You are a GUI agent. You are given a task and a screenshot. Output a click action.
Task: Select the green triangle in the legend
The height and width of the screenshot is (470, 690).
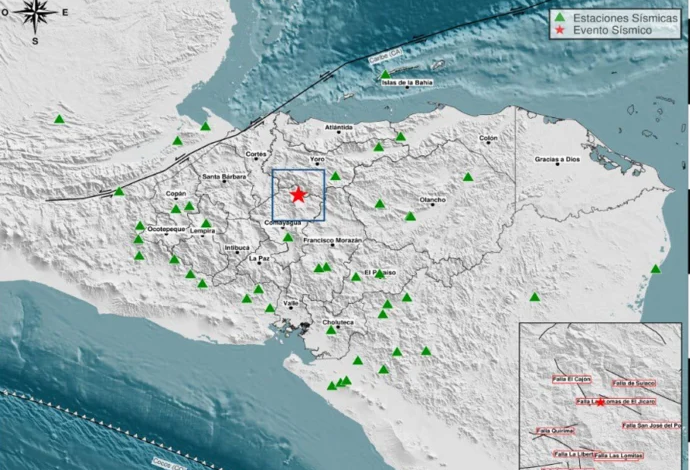tap(561, 17)
